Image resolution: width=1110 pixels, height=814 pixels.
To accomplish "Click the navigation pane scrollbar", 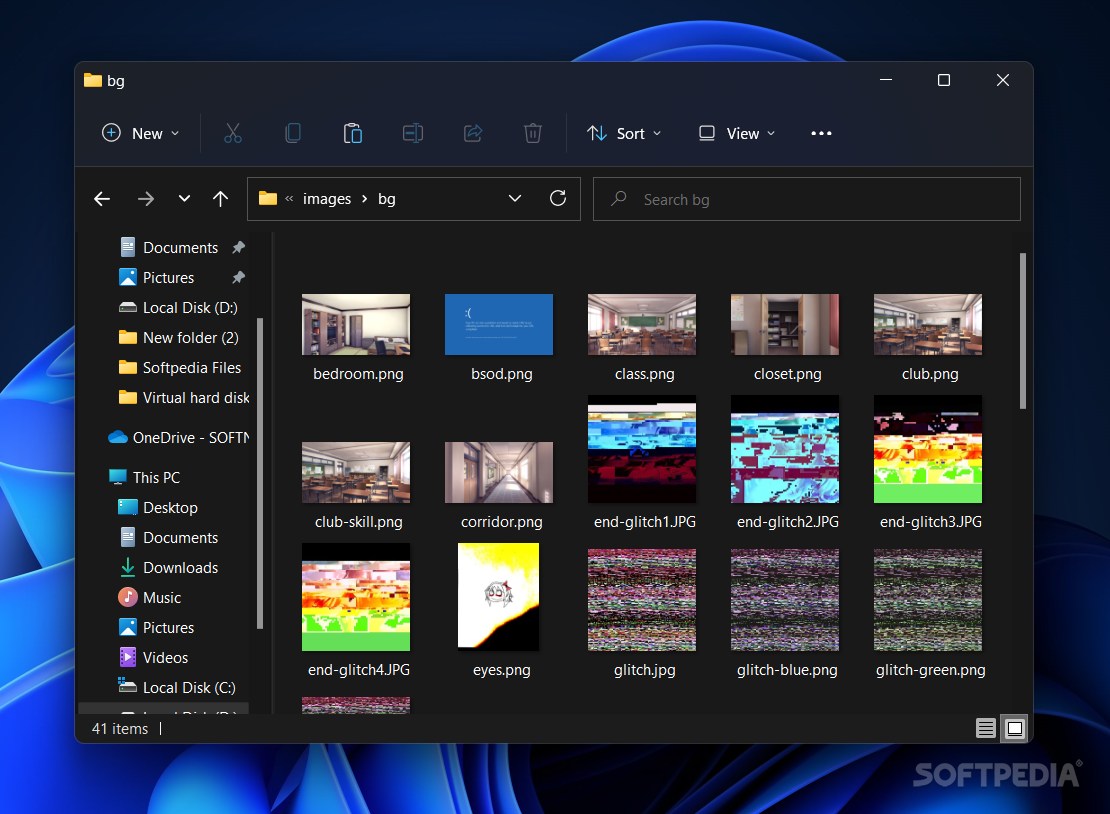I will pos(260,473).
